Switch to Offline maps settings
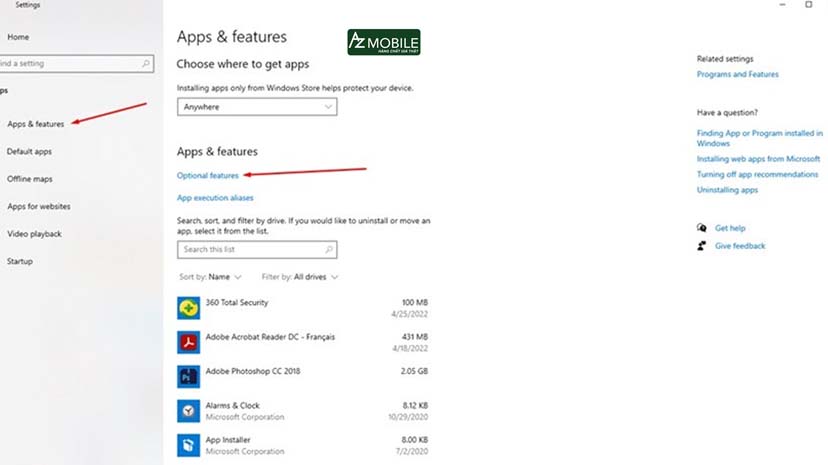 (30, 179)
